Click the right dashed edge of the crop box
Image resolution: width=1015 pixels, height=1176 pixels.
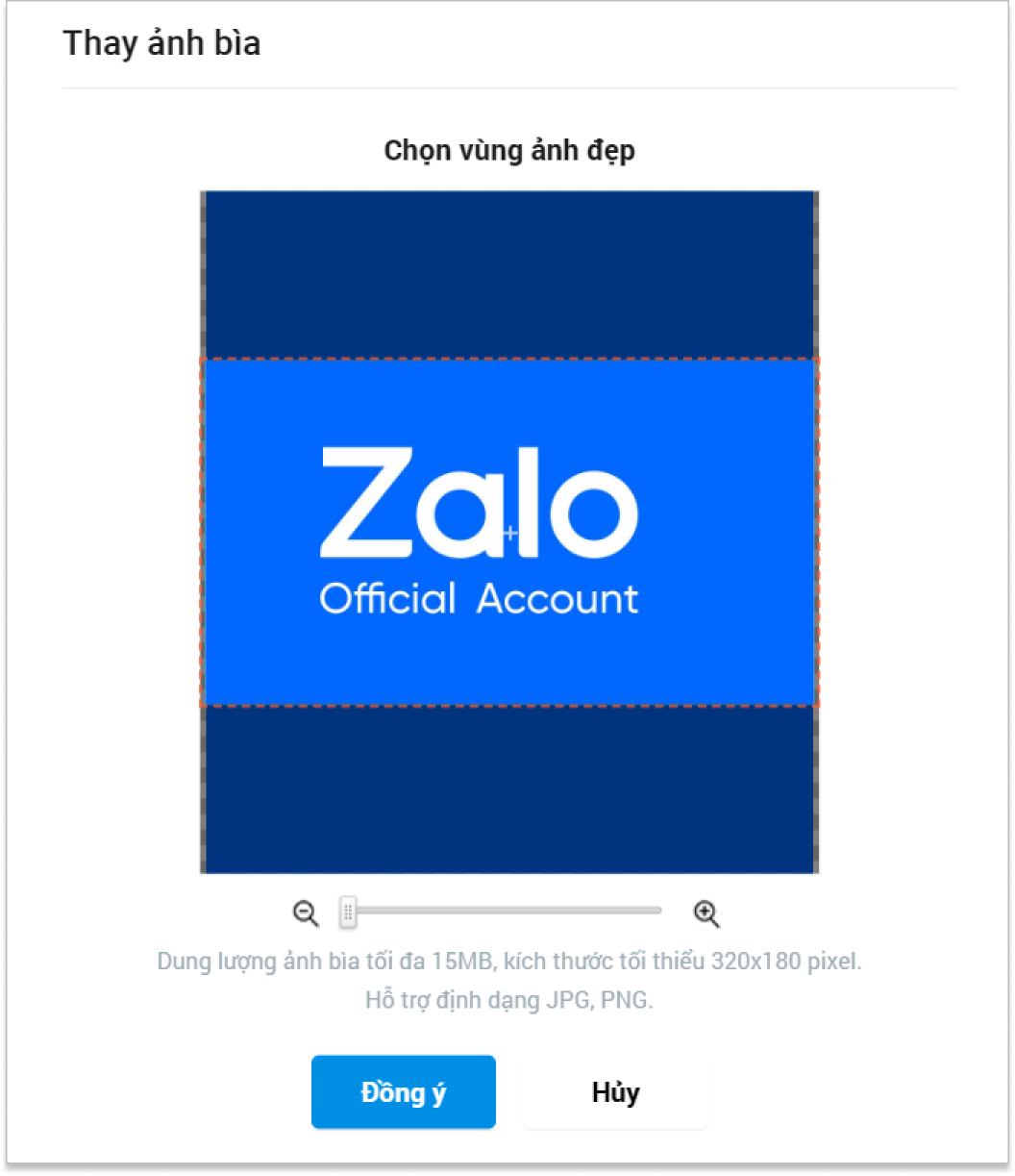click(818, 533)
